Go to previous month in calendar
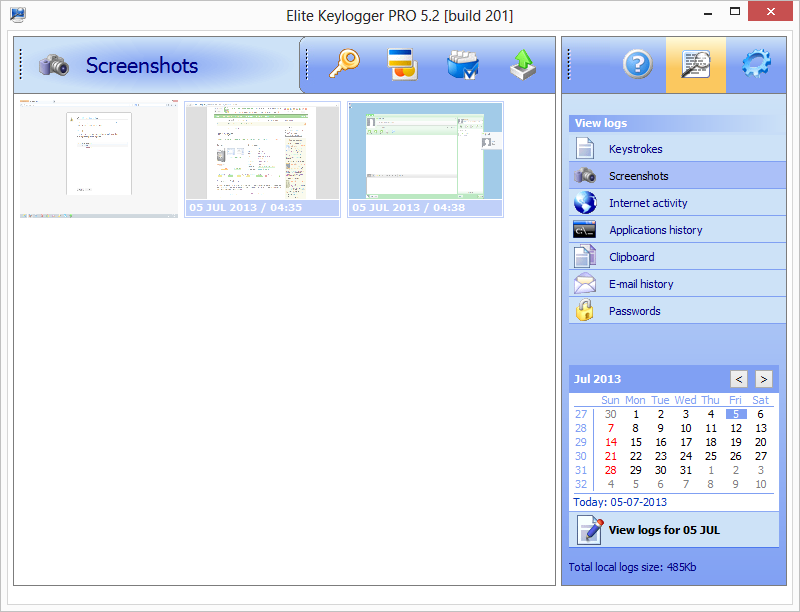 (x=738, y=379)
